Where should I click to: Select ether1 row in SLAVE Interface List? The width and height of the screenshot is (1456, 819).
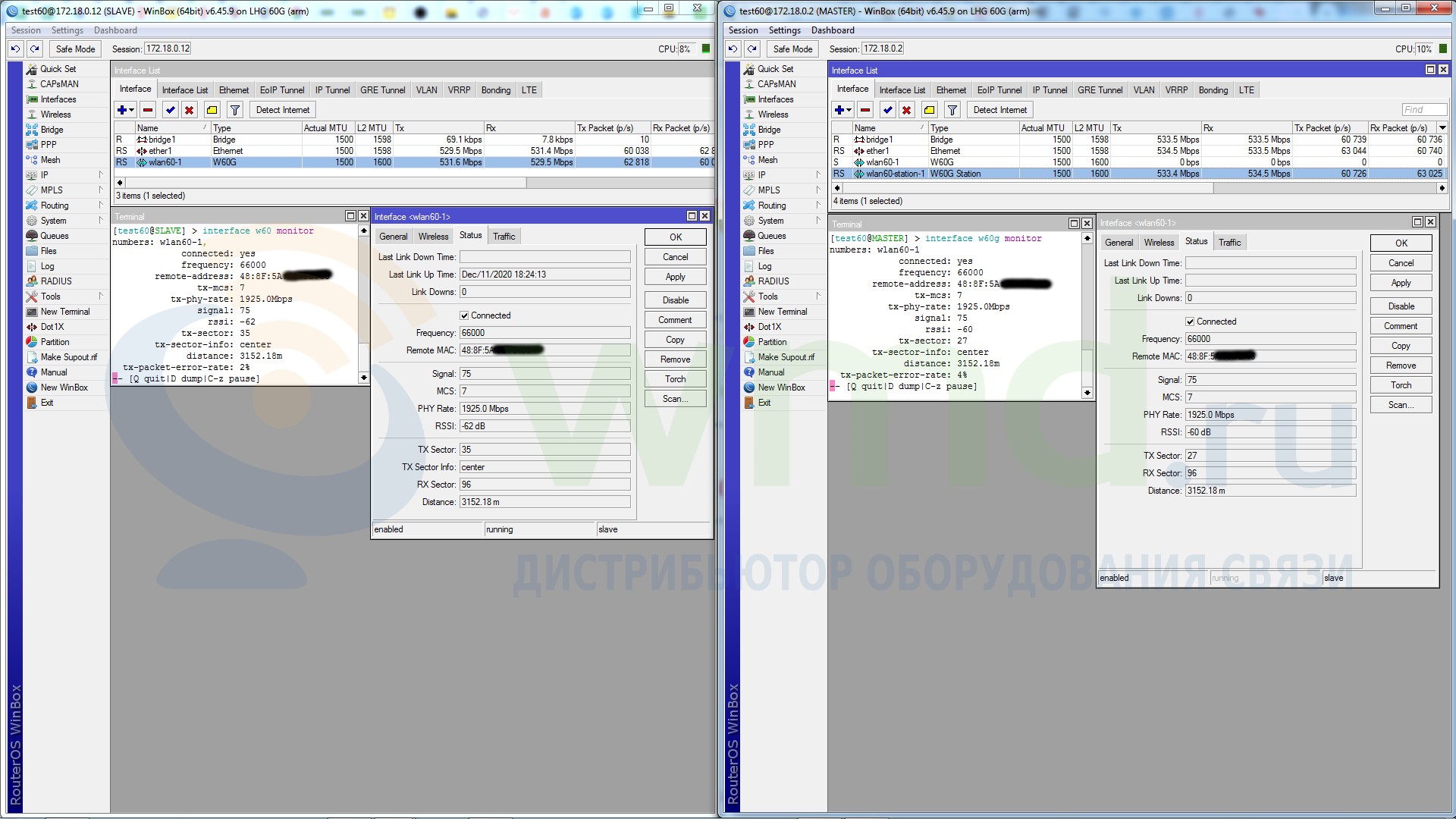pos(413,151)
